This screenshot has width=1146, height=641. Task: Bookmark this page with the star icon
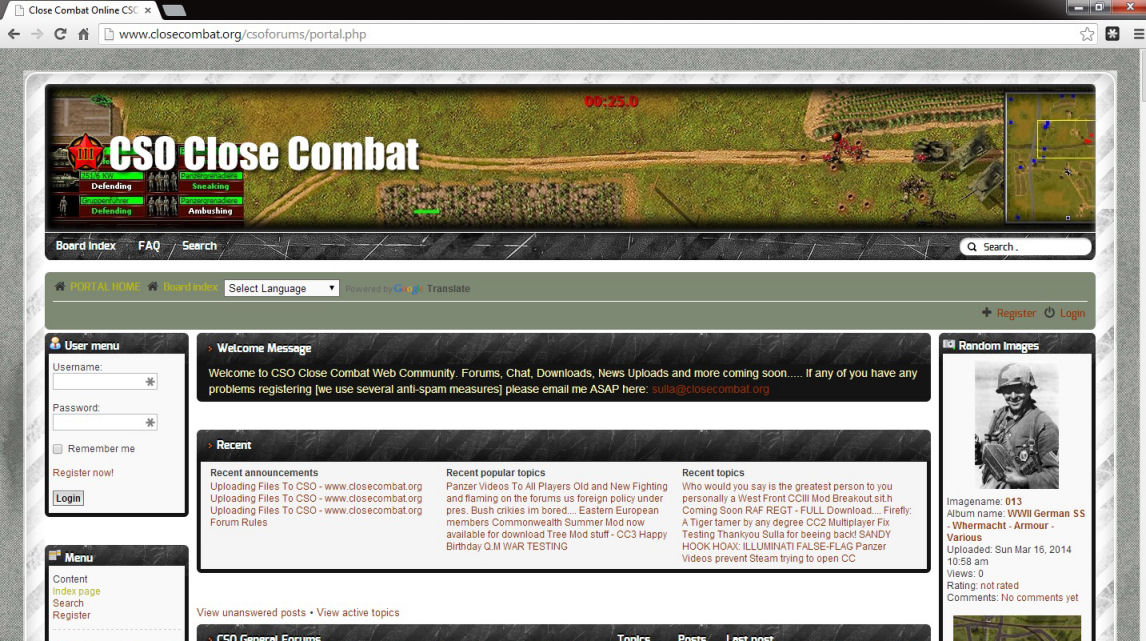click(1087, 34)
